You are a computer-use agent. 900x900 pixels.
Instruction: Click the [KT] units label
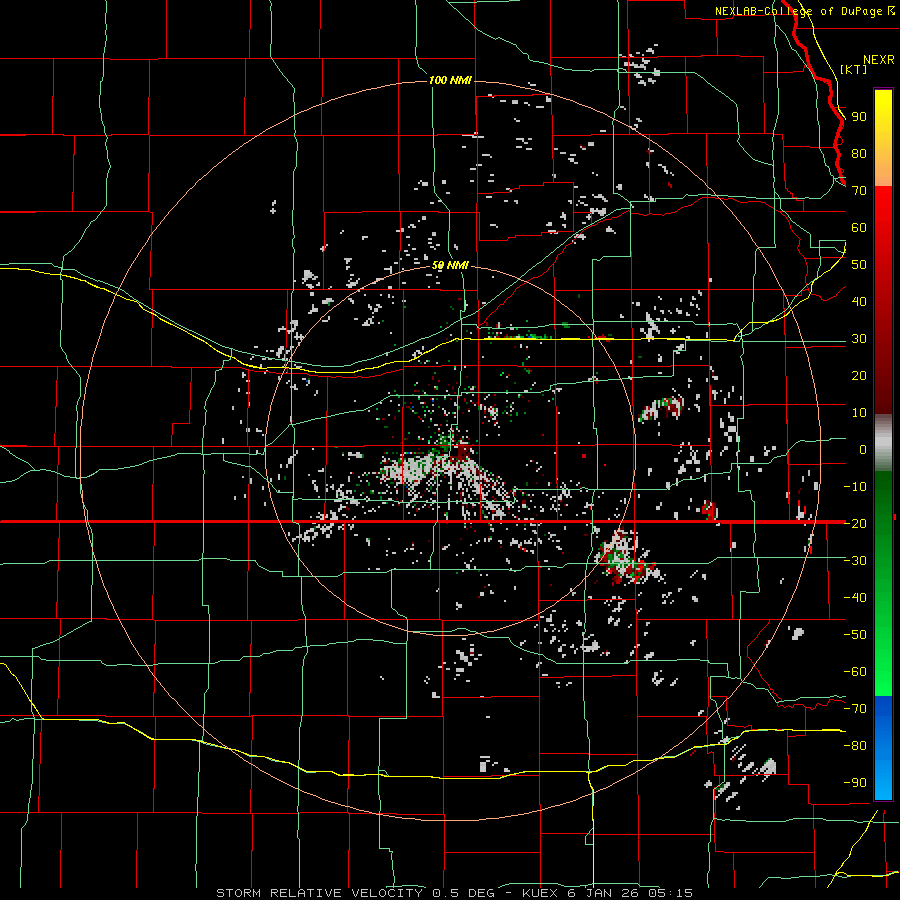[854, 69]
